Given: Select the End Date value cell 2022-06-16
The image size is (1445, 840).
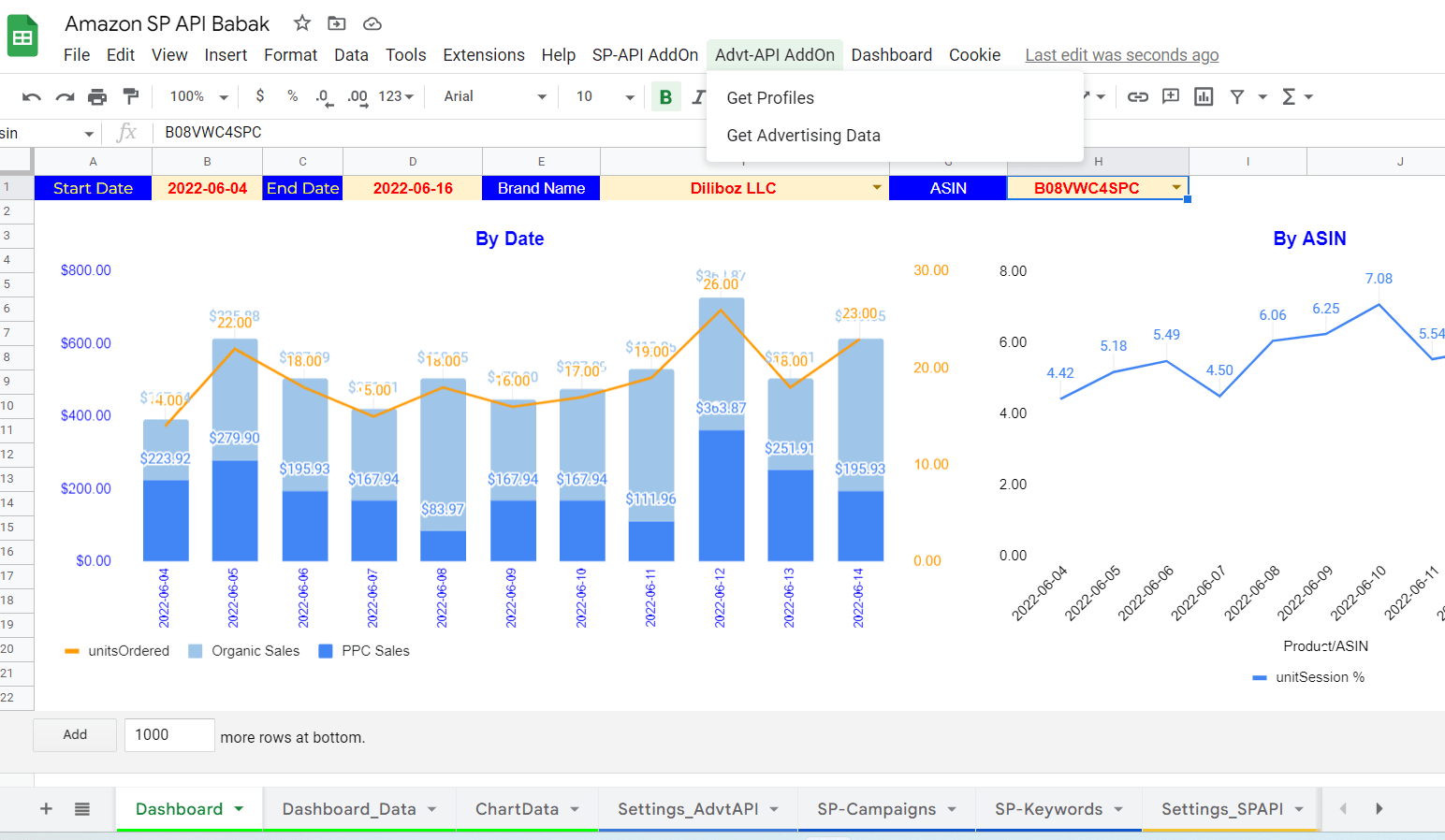Looking at the screenshot, I should point(413,188).
